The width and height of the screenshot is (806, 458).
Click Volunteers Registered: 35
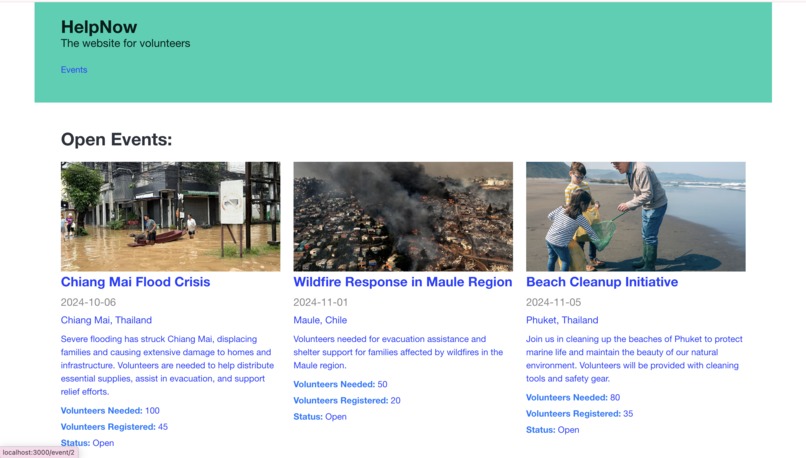pyautogui.click(x=579, y=413)
